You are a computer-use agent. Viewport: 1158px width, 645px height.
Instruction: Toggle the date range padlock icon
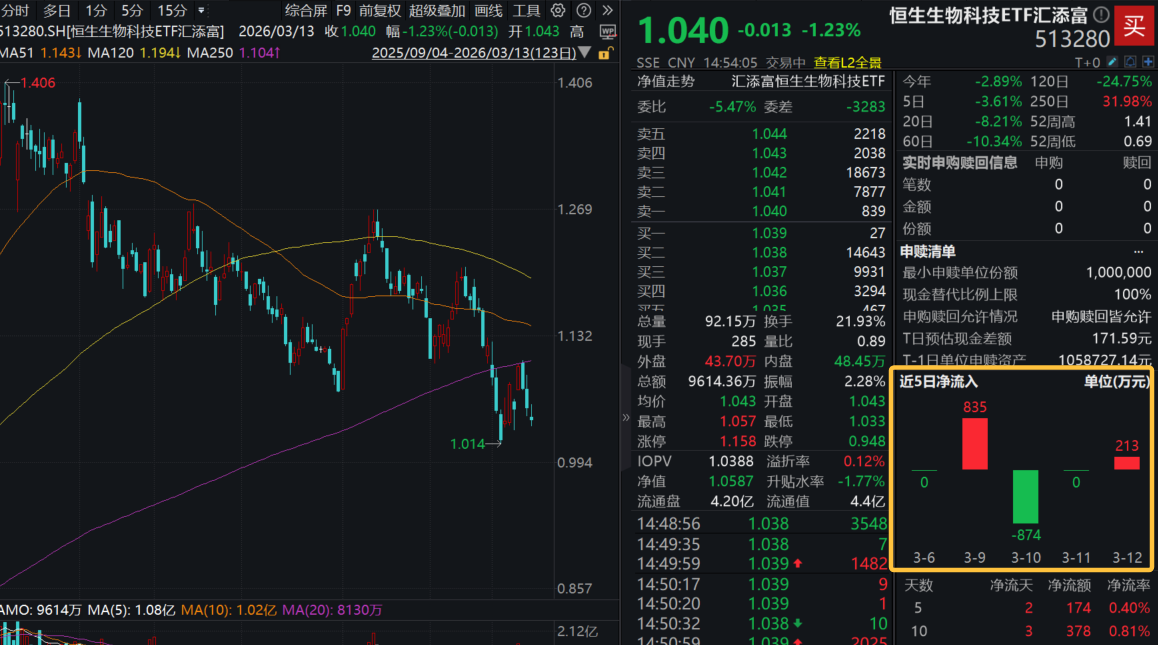coord(607,53)
